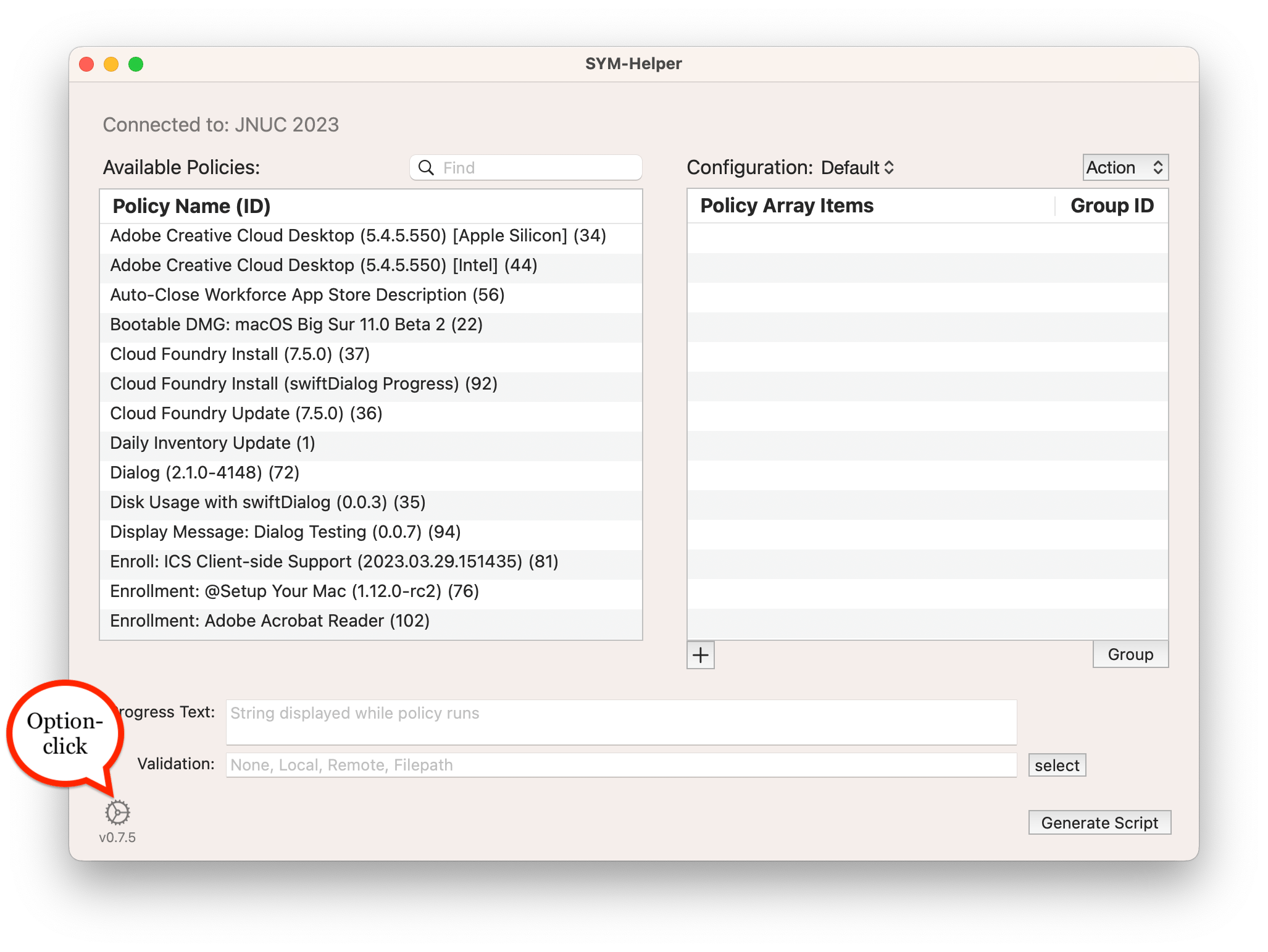Image resolution: width=1268 pixels, height=952 pixels.
Task: Select the Daily Inventory Update (1) policy
Action: coord(212,443)
